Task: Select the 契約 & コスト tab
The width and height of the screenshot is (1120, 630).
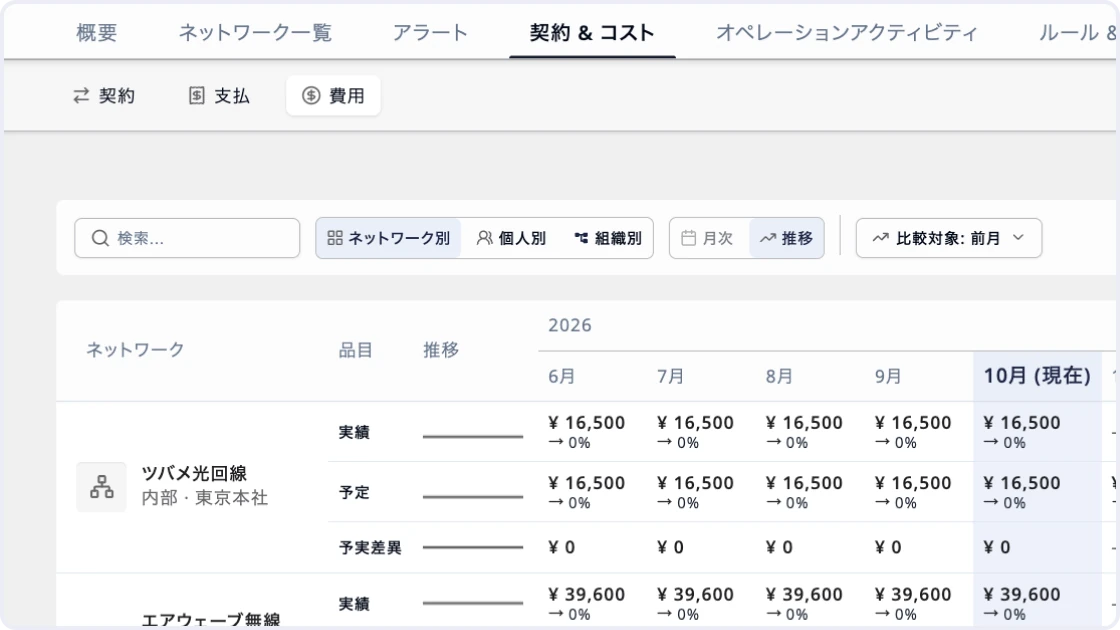Action: 592,33
